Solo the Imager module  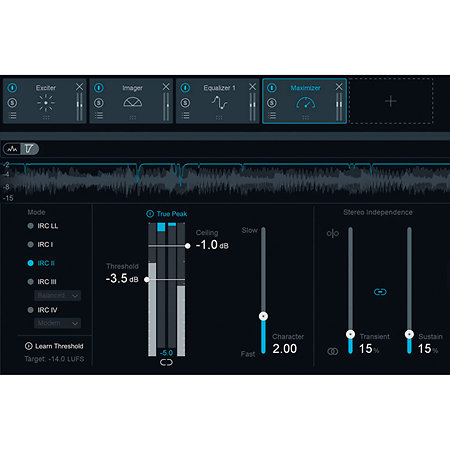[x=99, y=103]
